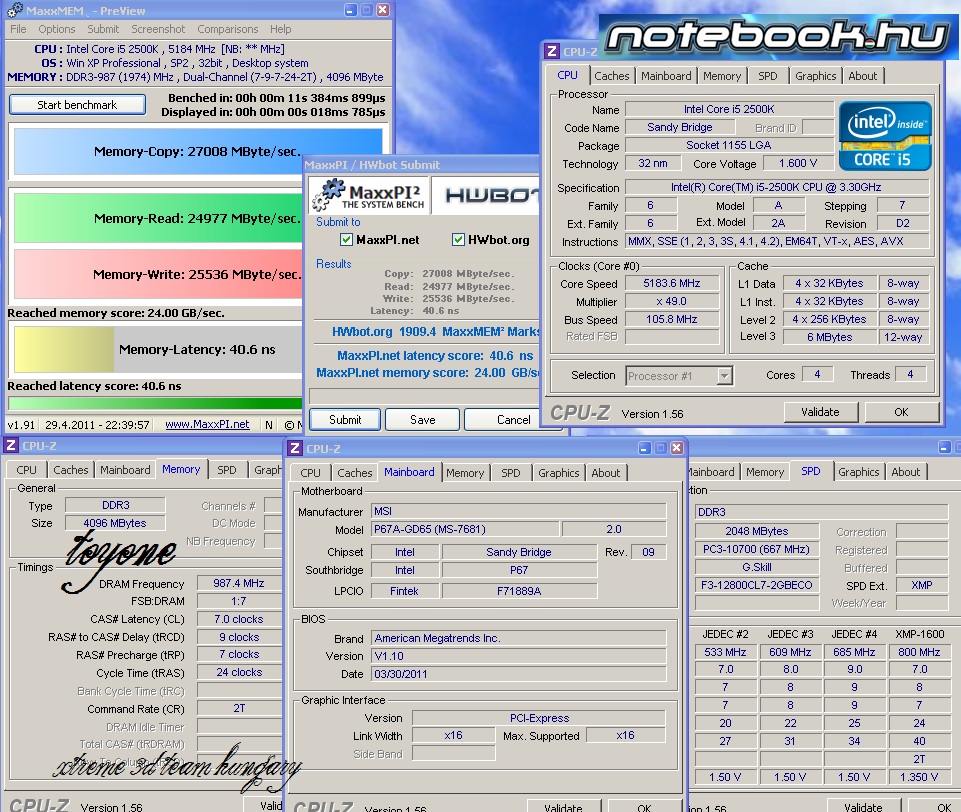Image resolution: width=961 pixels, height=812 pixels.
Task: Click Submit button in HWbot Submit dialog
Action: pos(345,420)
